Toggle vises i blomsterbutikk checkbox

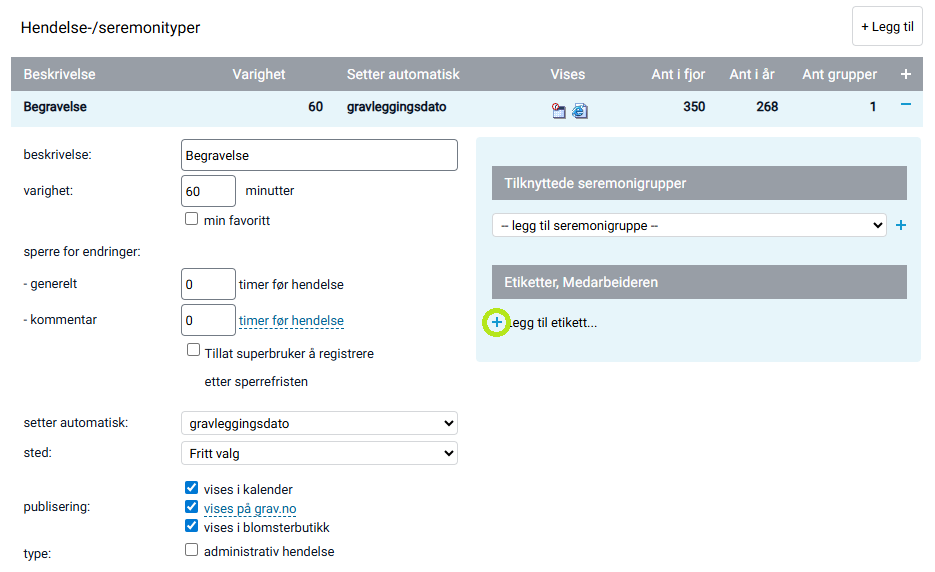click(192, 526)
